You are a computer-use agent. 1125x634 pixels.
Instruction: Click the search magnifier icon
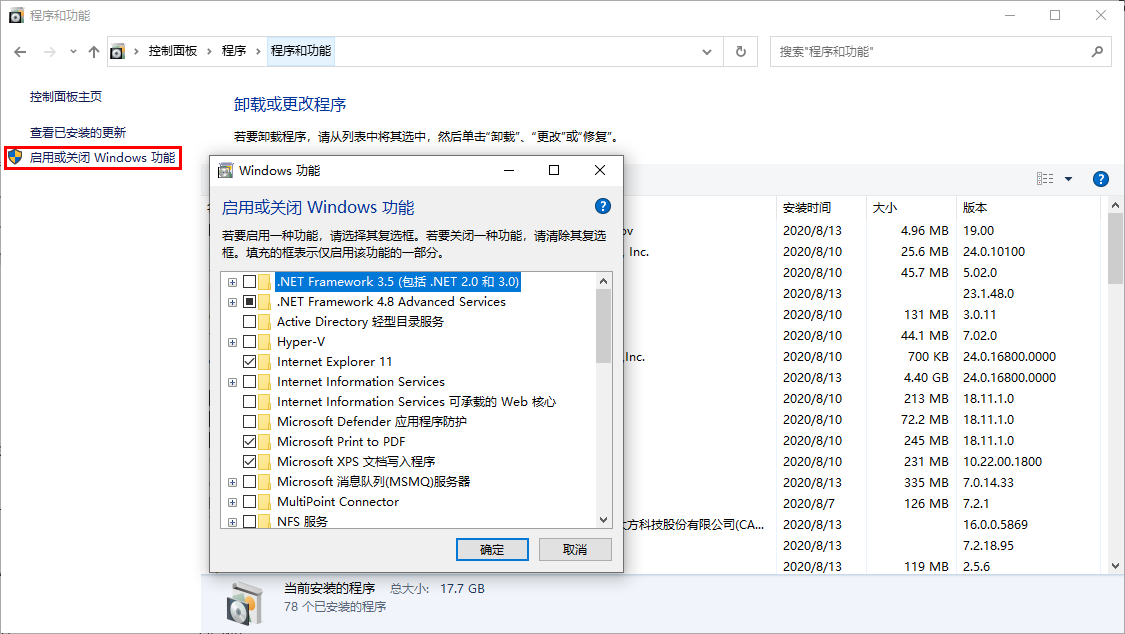(x=1097, y=52)
